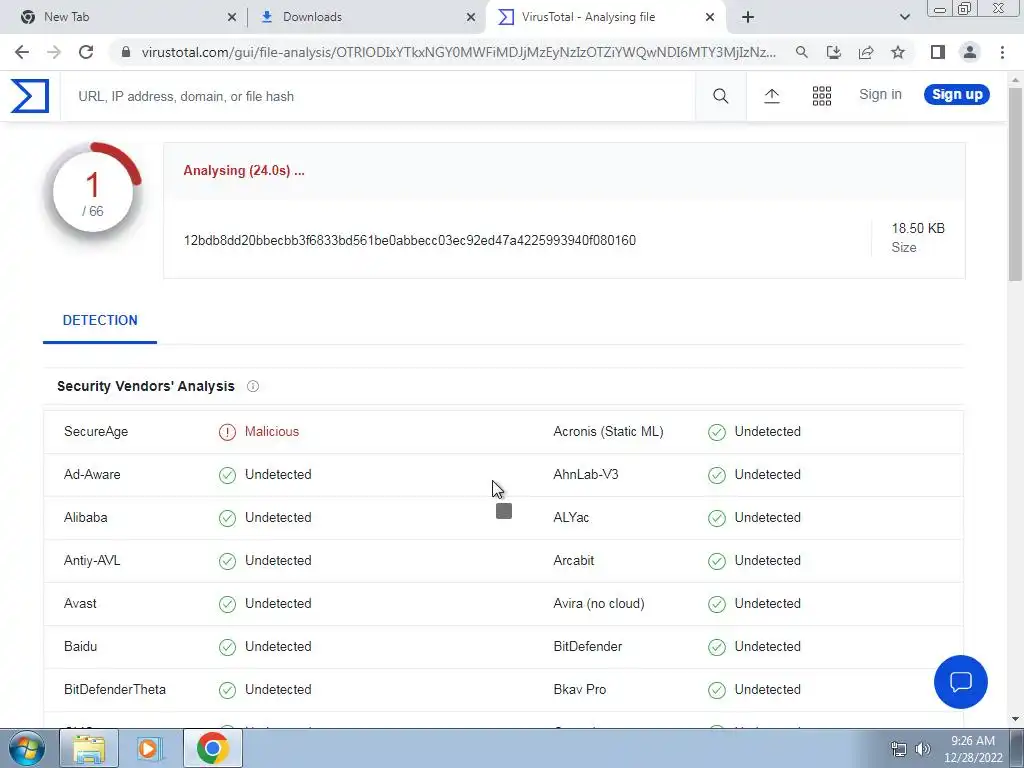Click the Bkav Pro vendor name
Image resolution: width=1024 pixels, height=768 pixels.
[580, 690]
